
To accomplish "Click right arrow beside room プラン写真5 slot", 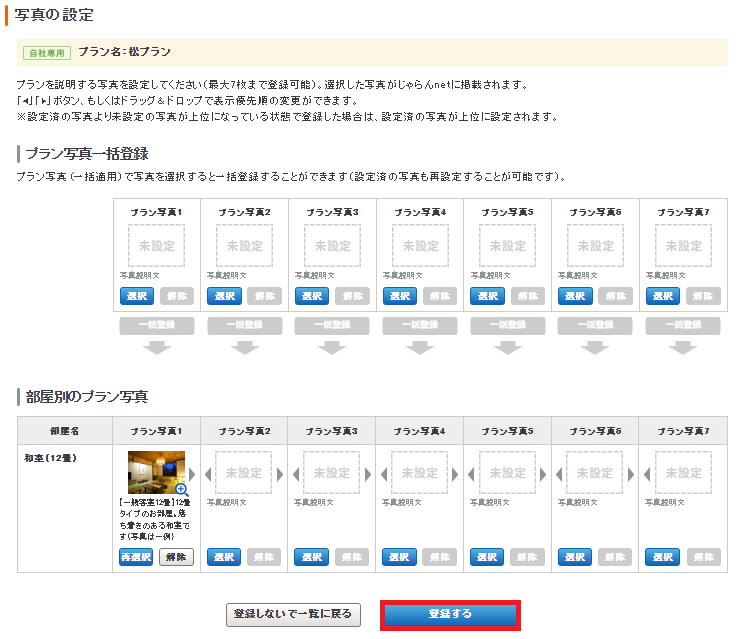I will (543, 473).
